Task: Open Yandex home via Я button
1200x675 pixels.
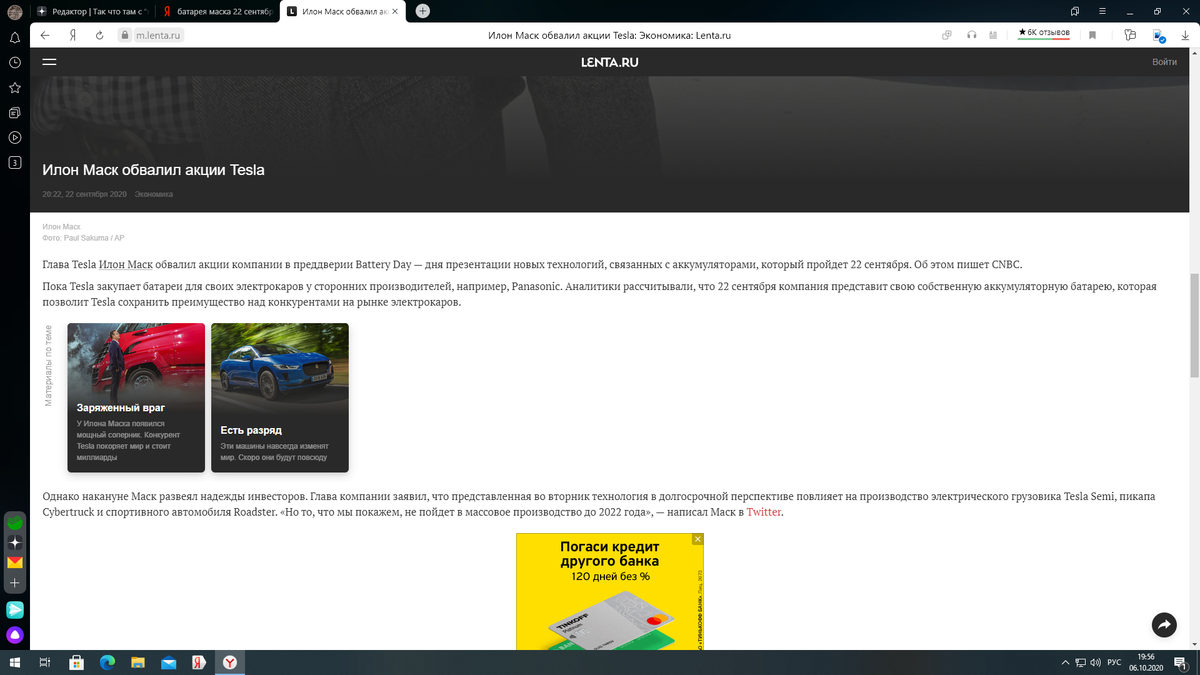Action: (73, 35)
